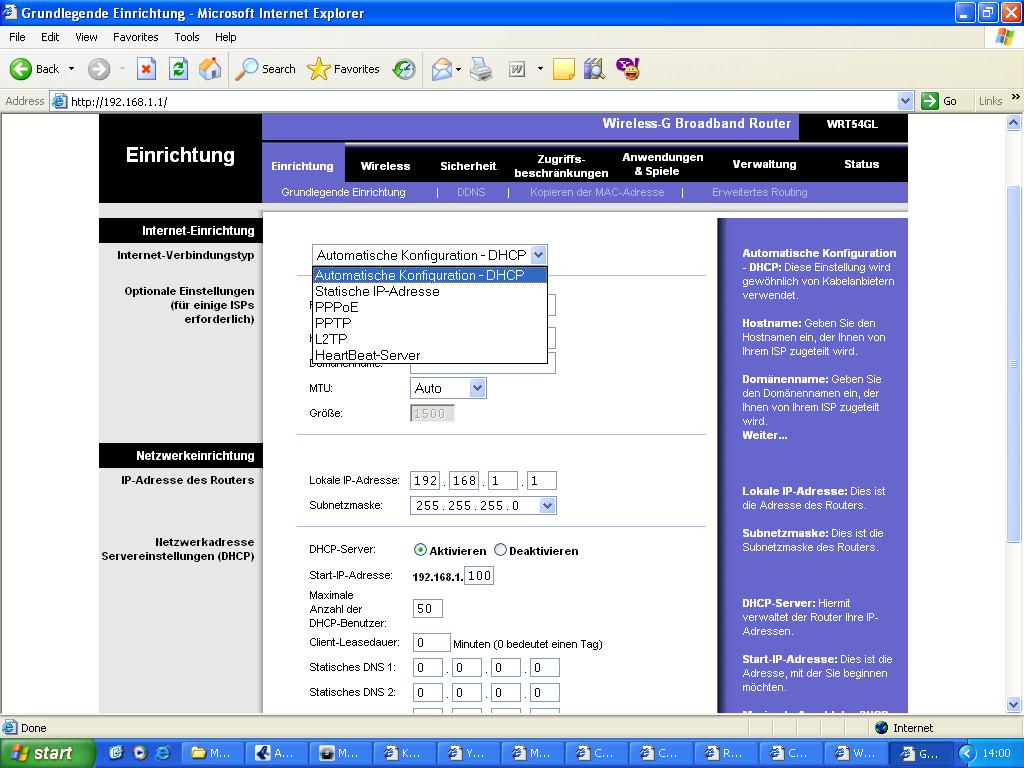Viewport: 1024px width, 768px height.
Task: Open the Anwendungen & Spiele tab
Action: tap(662, 164)
